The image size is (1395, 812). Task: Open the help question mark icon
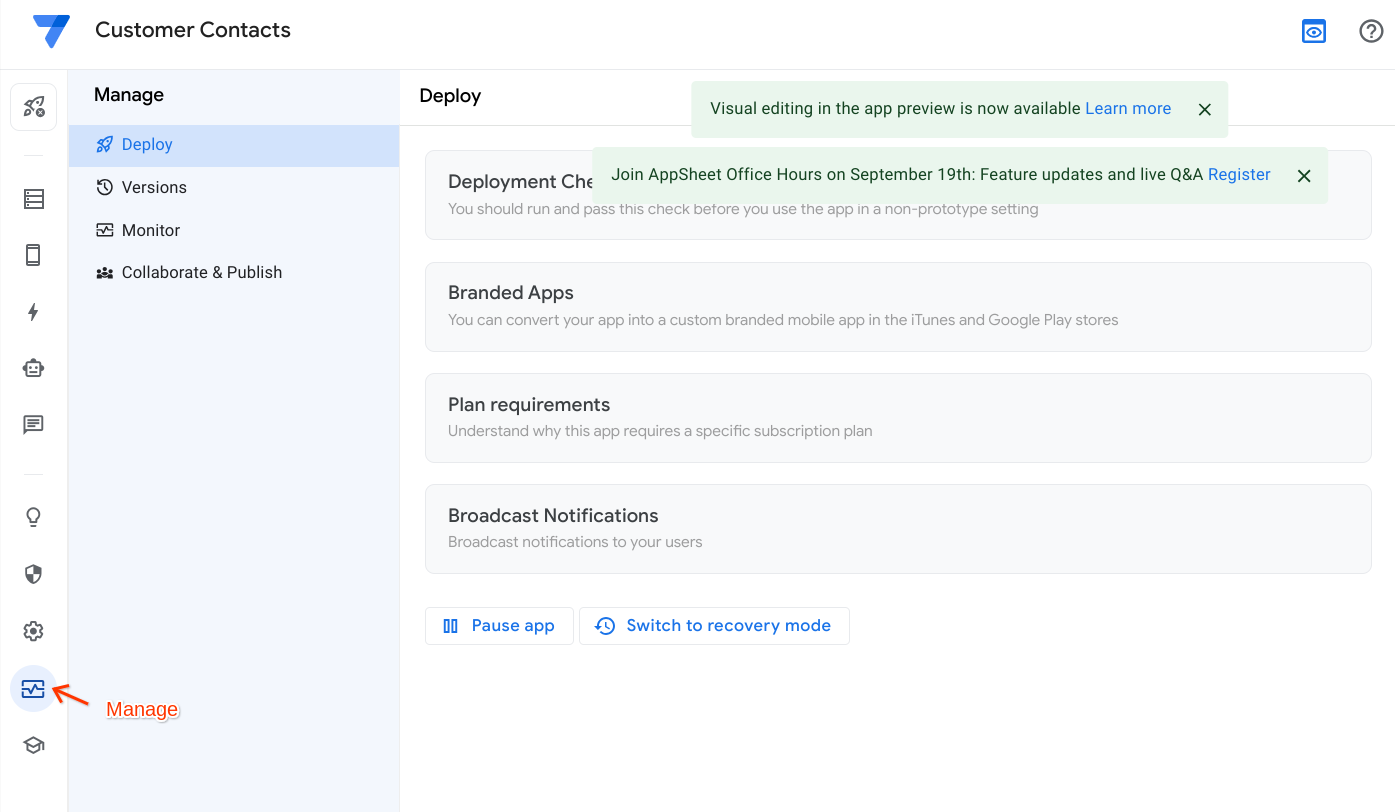(x=1371, y=31)
